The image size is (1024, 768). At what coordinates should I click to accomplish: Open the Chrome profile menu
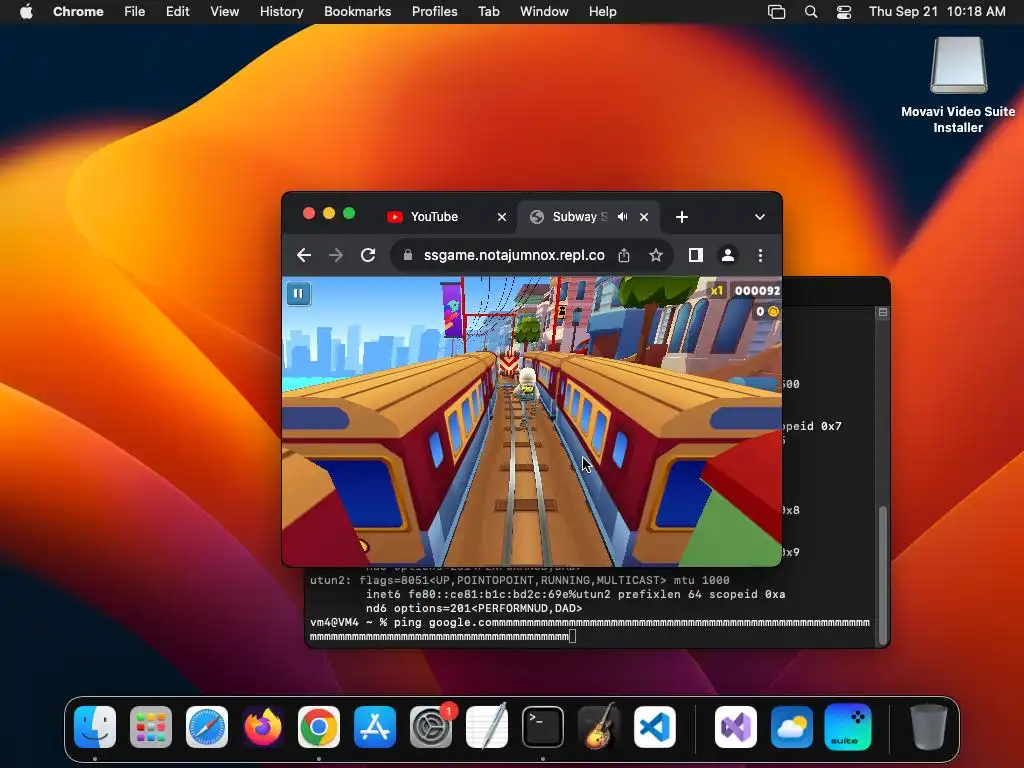tap(728, 255)
